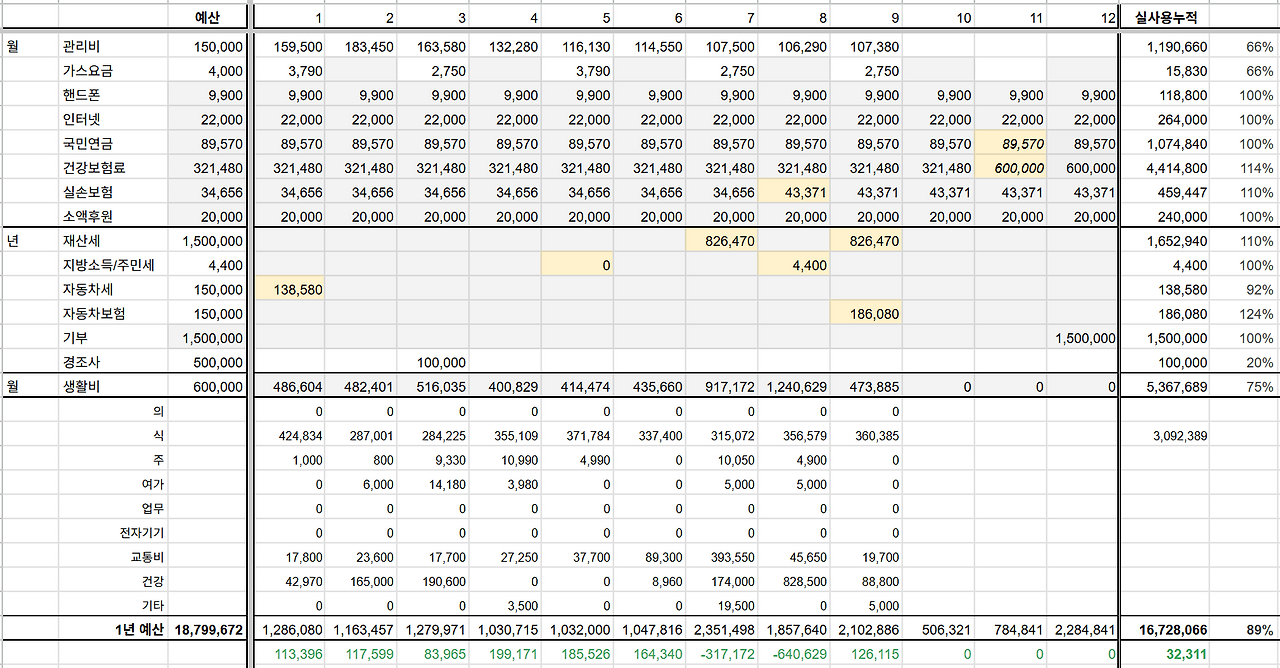
Task: Click the month 12 column header
Action: [x=1108, y=19]
